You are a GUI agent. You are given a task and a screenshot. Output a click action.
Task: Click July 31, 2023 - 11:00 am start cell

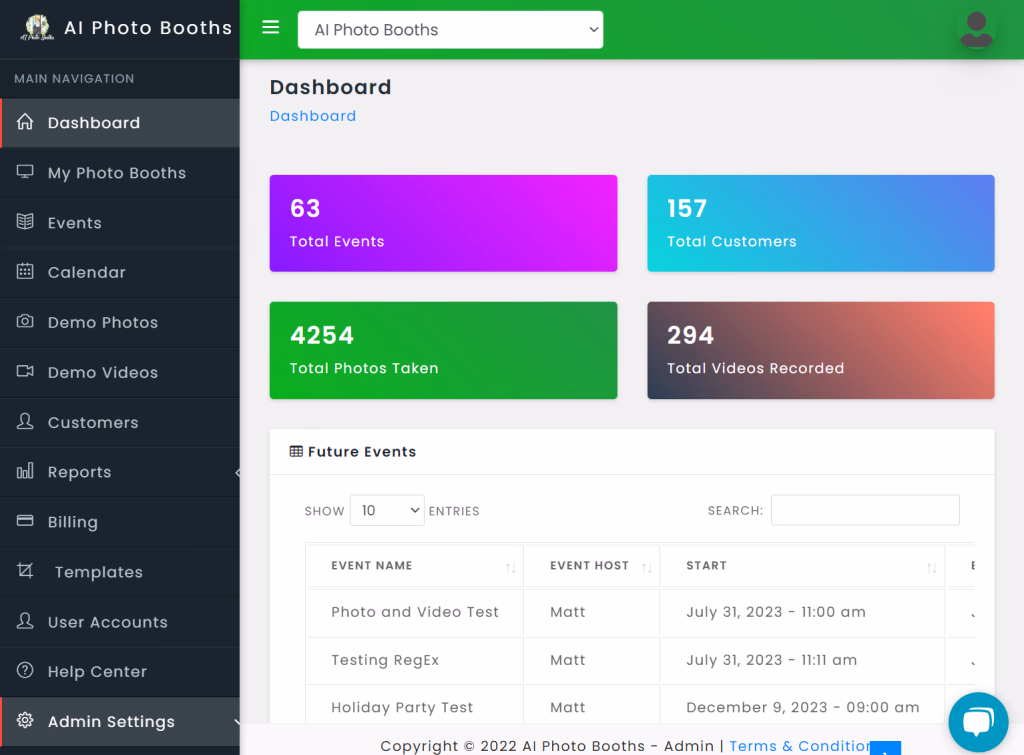776,612
